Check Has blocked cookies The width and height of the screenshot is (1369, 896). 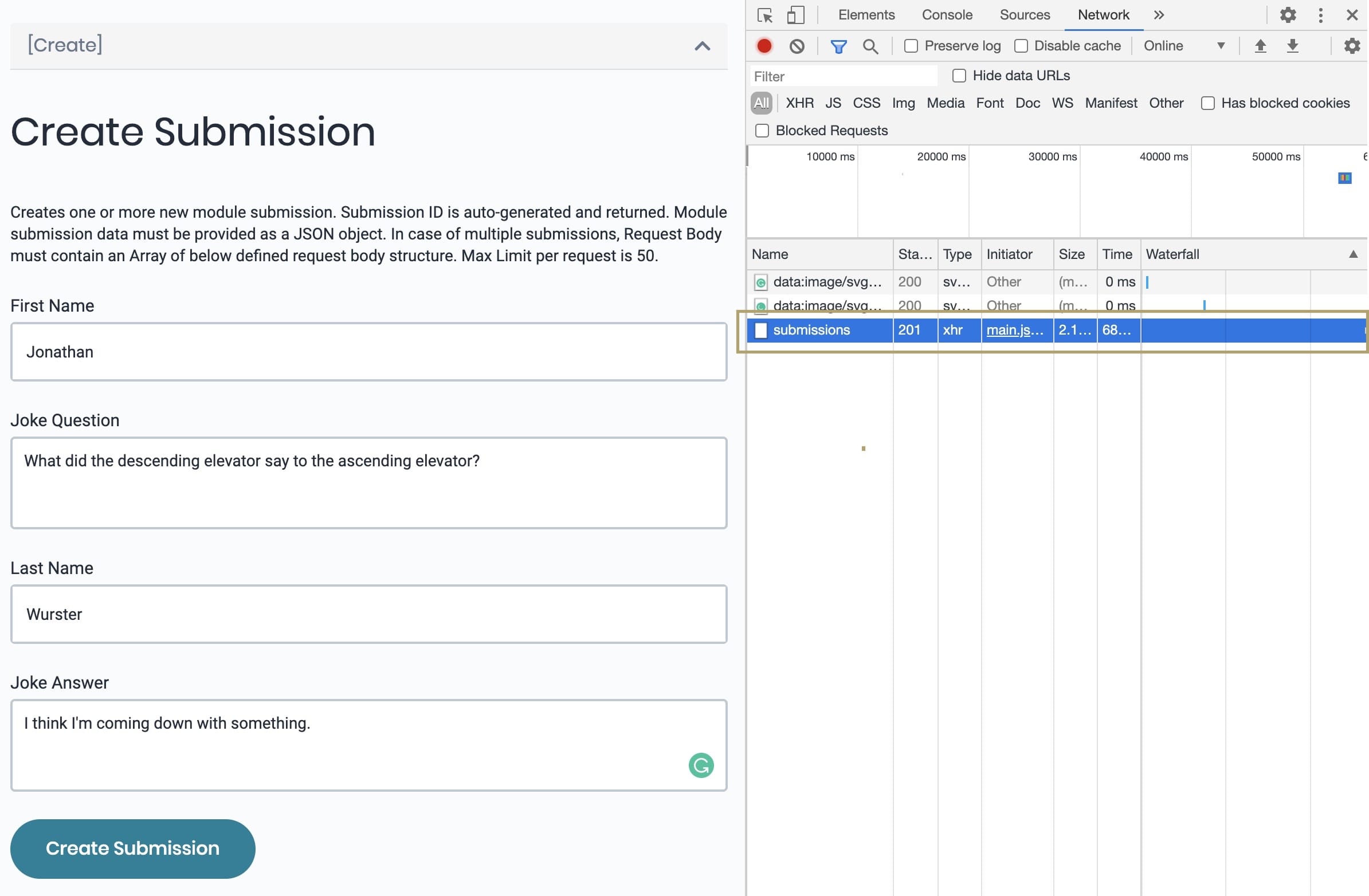(x=1207, y=103)
